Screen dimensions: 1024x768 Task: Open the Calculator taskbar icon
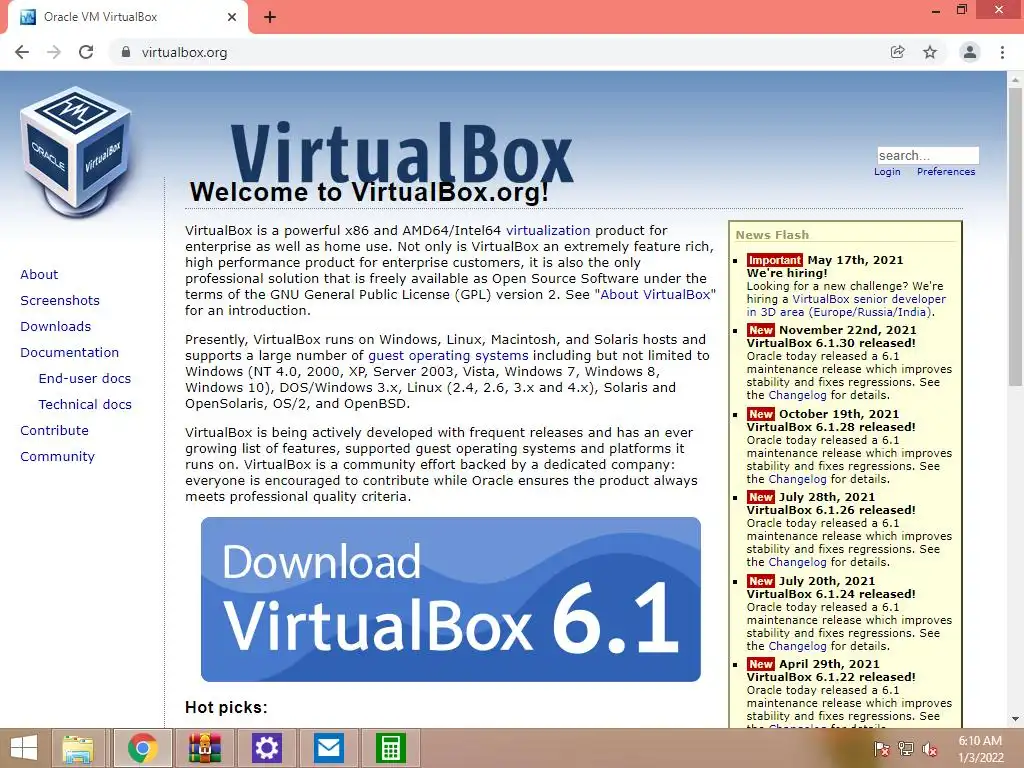click(x=391, y=748)
